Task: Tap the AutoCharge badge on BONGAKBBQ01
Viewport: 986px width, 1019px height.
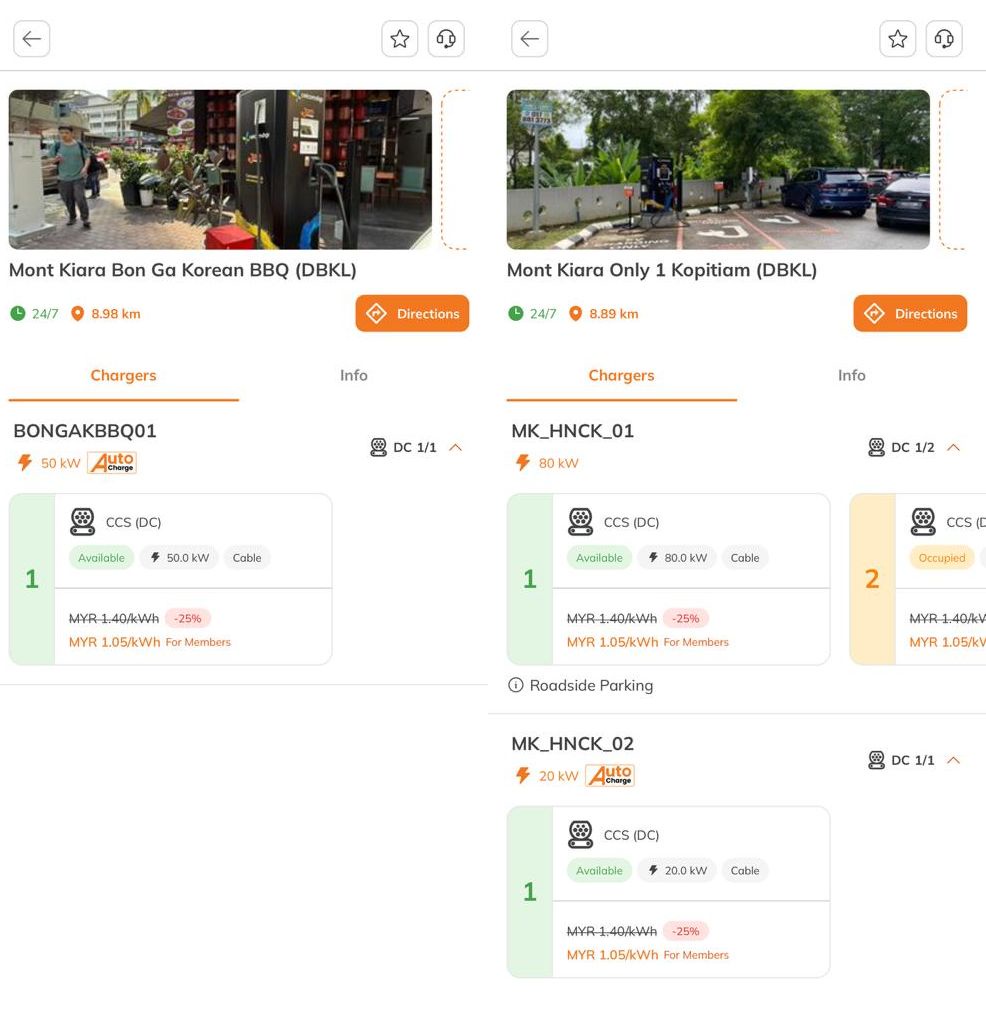Action: pyautogui.click(x=112, y=463)
